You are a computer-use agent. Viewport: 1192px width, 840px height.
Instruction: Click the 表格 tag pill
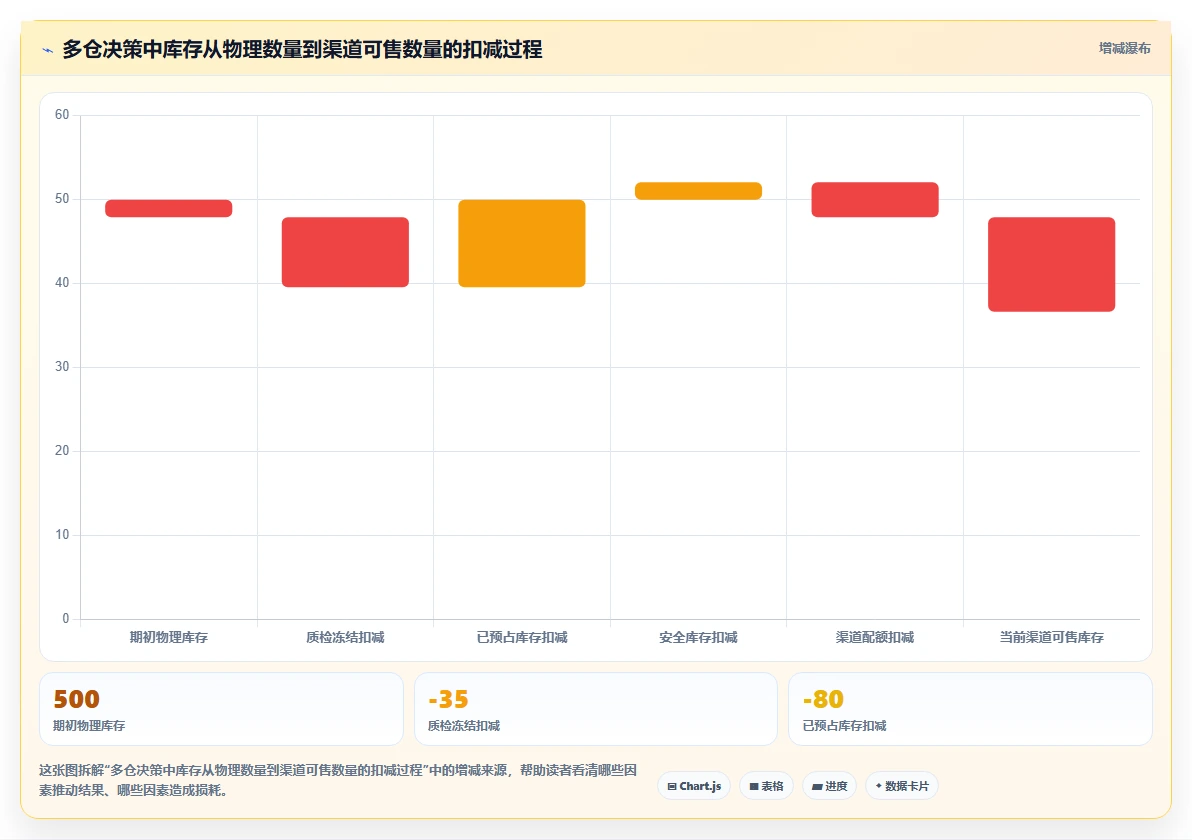click(x=766, y=786)
